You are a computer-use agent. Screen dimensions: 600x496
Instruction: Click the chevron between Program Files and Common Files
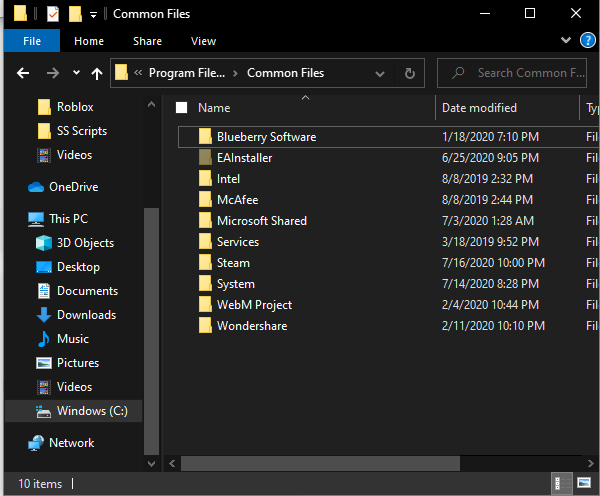pos(236,73)
